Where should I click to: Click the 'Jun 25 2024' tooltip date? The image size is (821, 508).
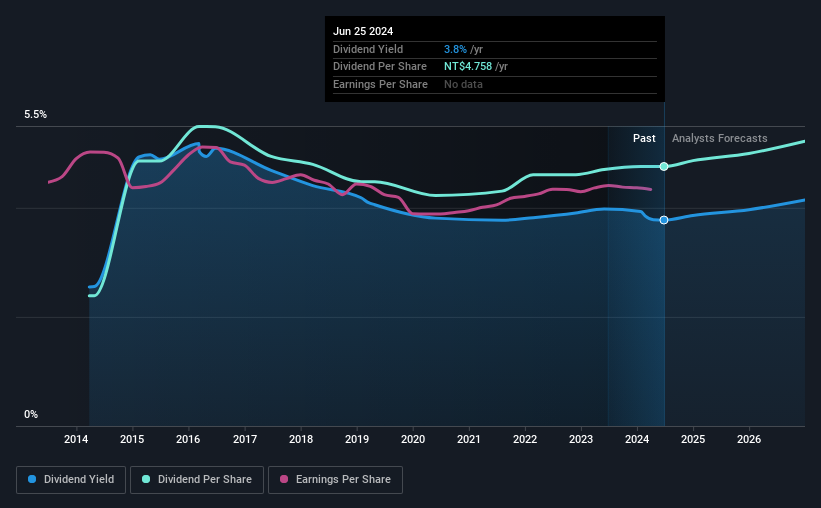point(363,31)
